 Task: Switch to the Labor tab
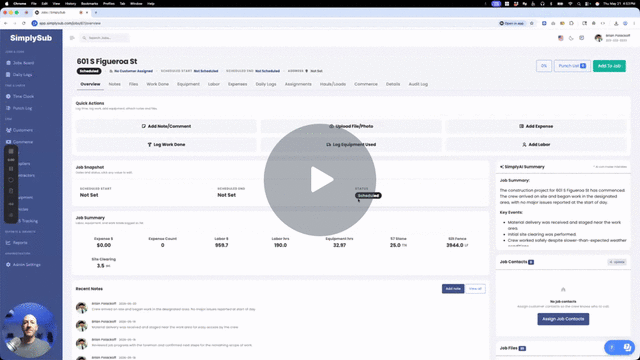pyautogui.click(x=214, y=84)
